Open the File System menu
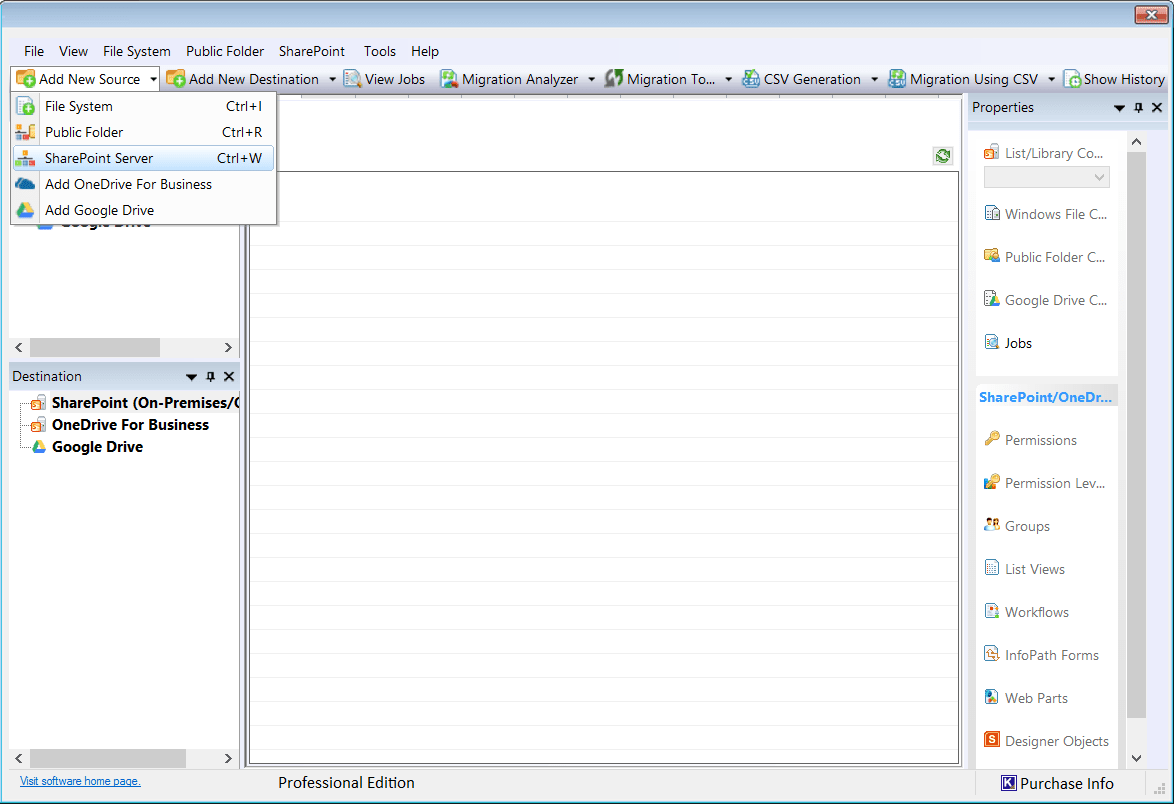The height and width of the screenshot is (804, 1174). [137, 51]
